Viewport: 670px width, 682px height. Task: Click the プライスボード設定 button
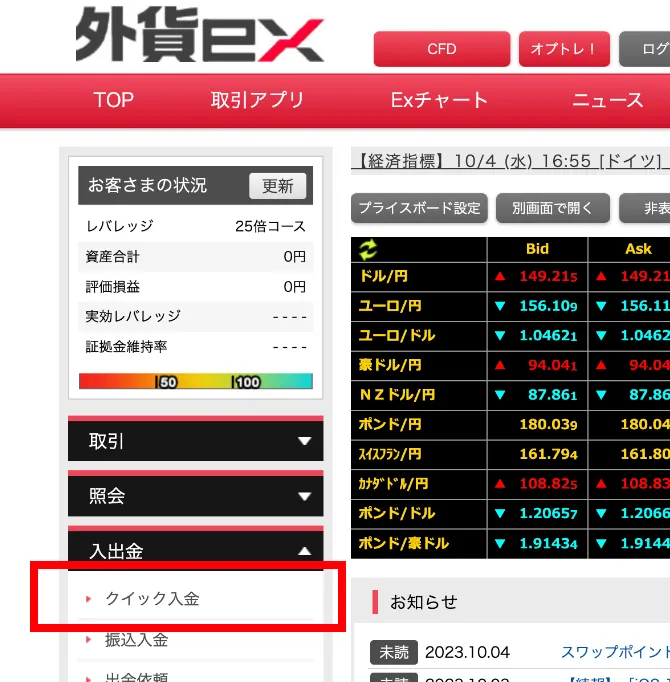click(419, 208)
